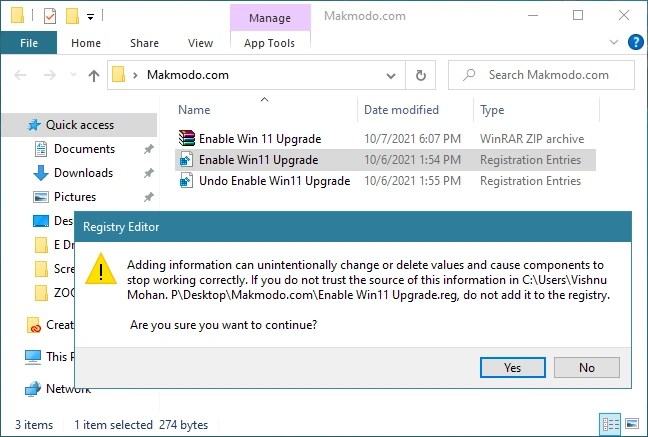
Task: Click Yes in the Registry Editor dialog
Action: coord(512,367)
